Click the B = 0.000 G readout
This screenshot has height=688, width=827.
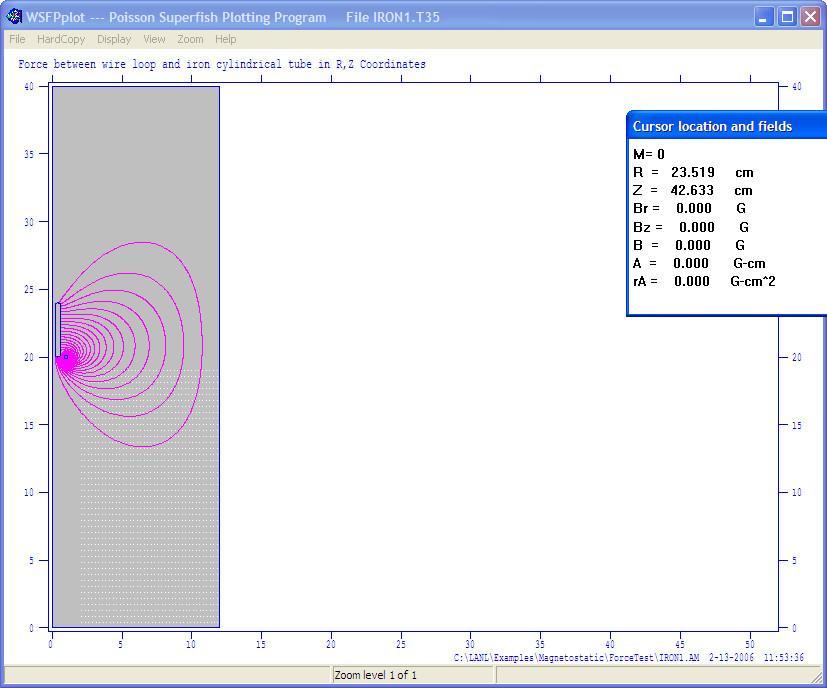click(689, 245)
